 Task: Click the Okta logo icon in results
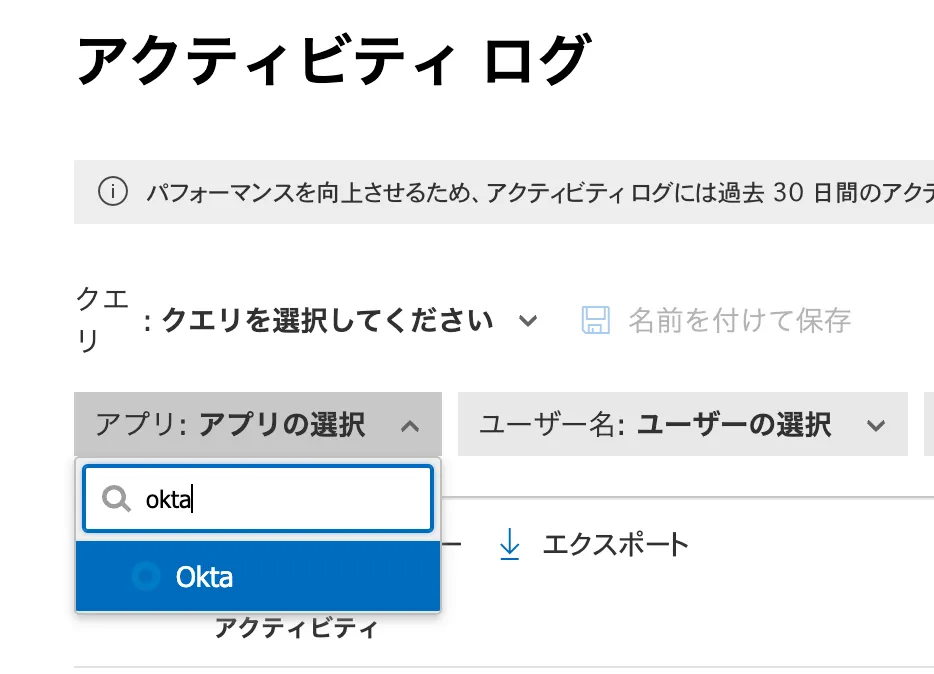click(146, 576)
